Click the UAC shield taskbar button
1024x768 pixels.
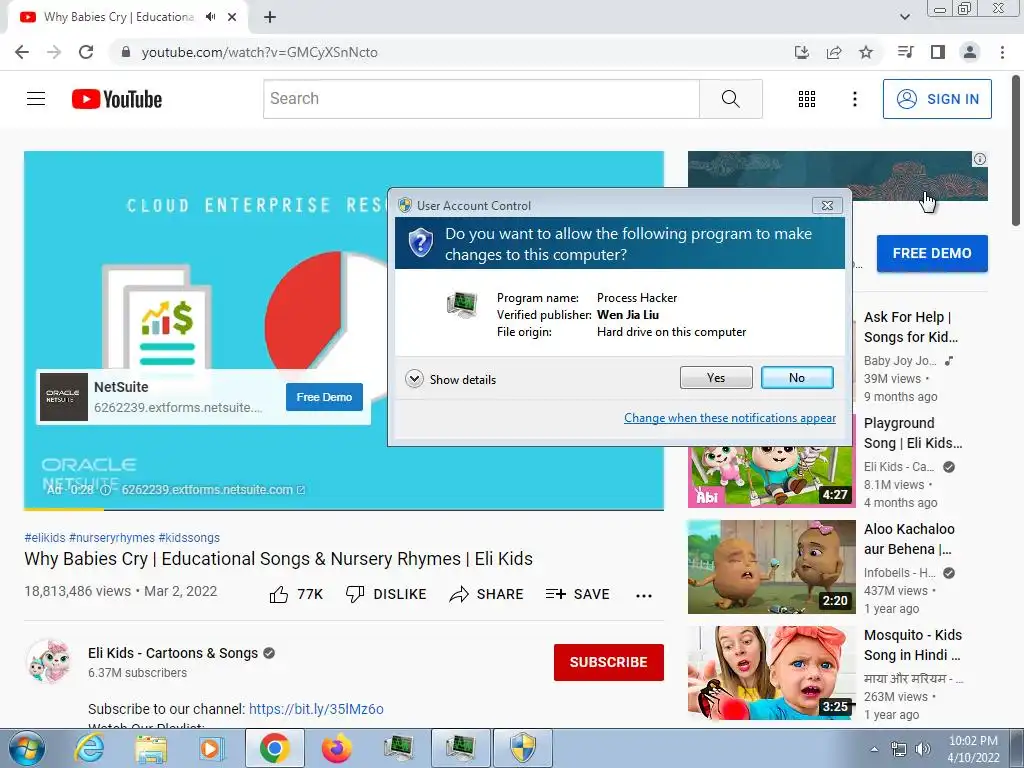click(x=522, y=749)
